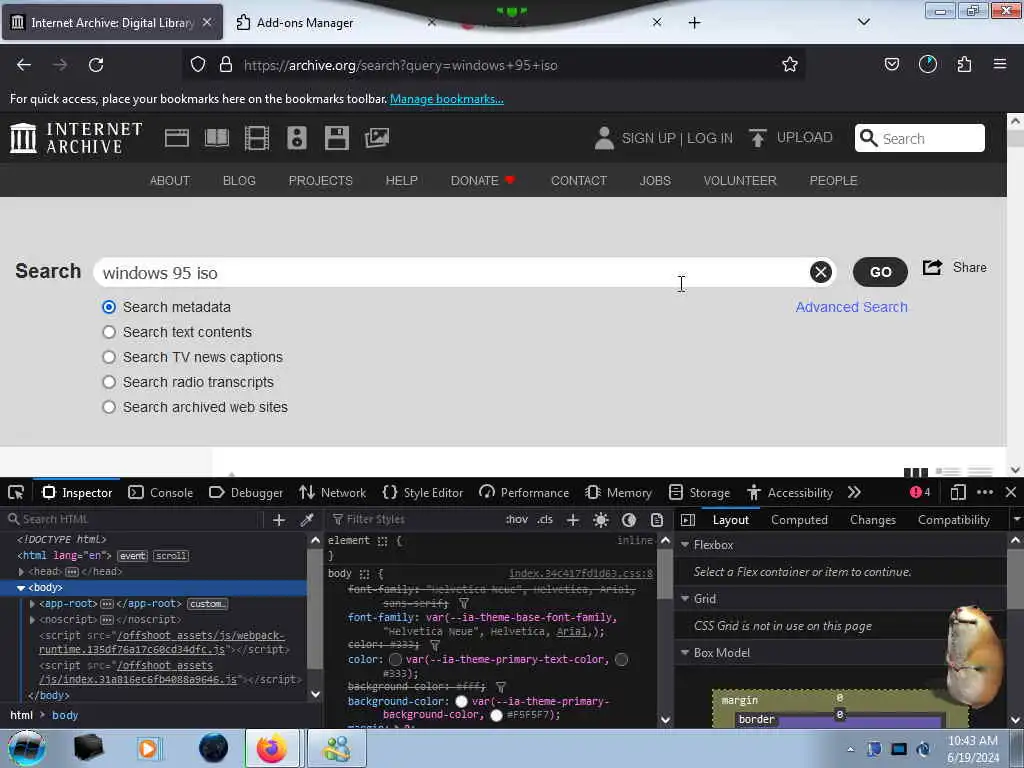This screenshot has width=1024, height=768.
Task: Open the DONATE navigation link
Action: coord(483,180)
